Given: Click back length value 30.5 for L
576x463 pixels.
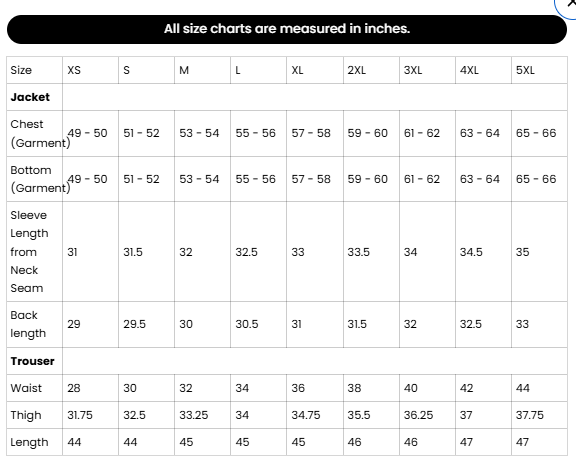Looking at the screenshot, I should [x=246, y=324].
